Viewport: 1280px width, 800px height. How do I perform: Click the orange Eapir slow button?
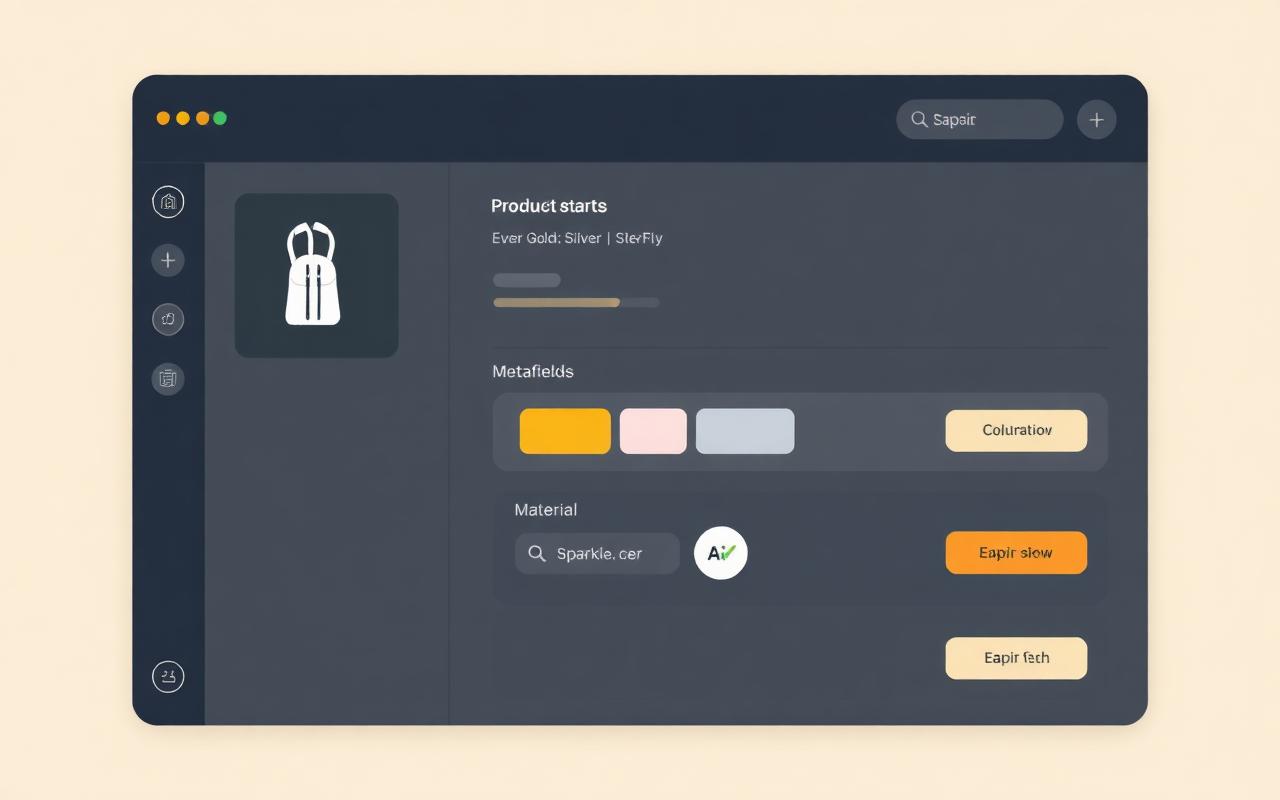(x=1016, y=553)
